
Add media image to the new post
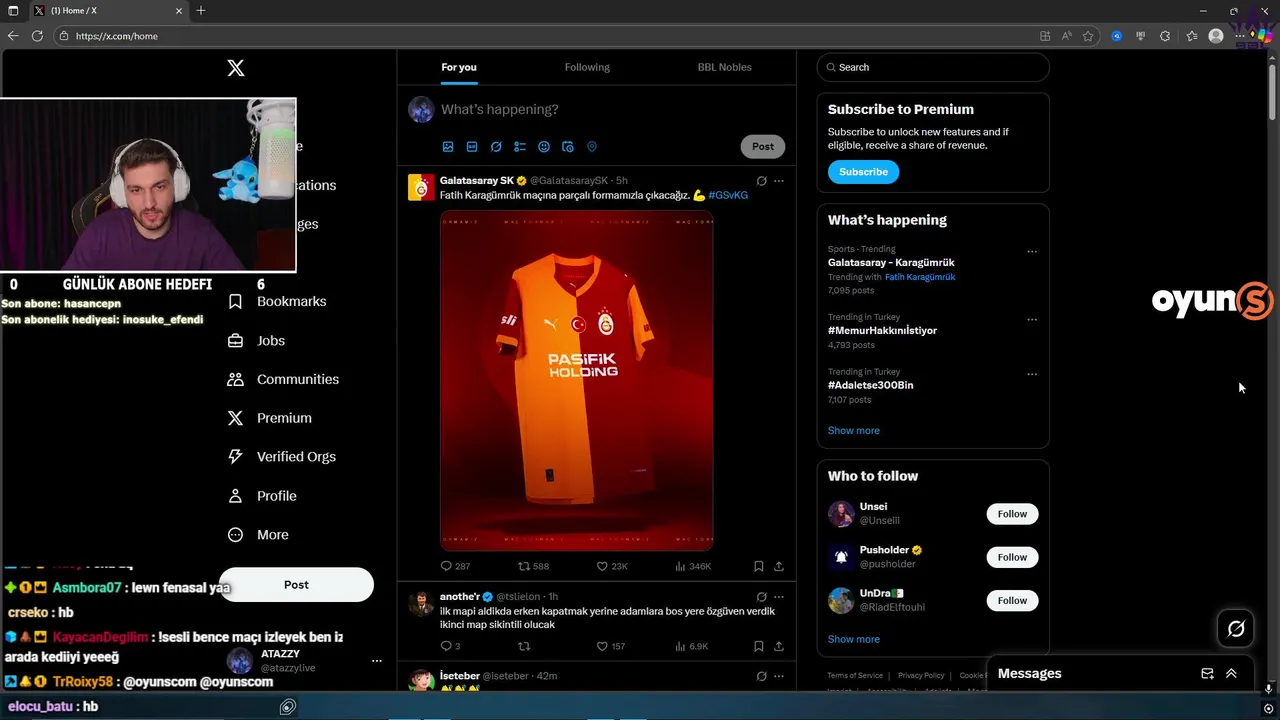click(x=448, y=146)
